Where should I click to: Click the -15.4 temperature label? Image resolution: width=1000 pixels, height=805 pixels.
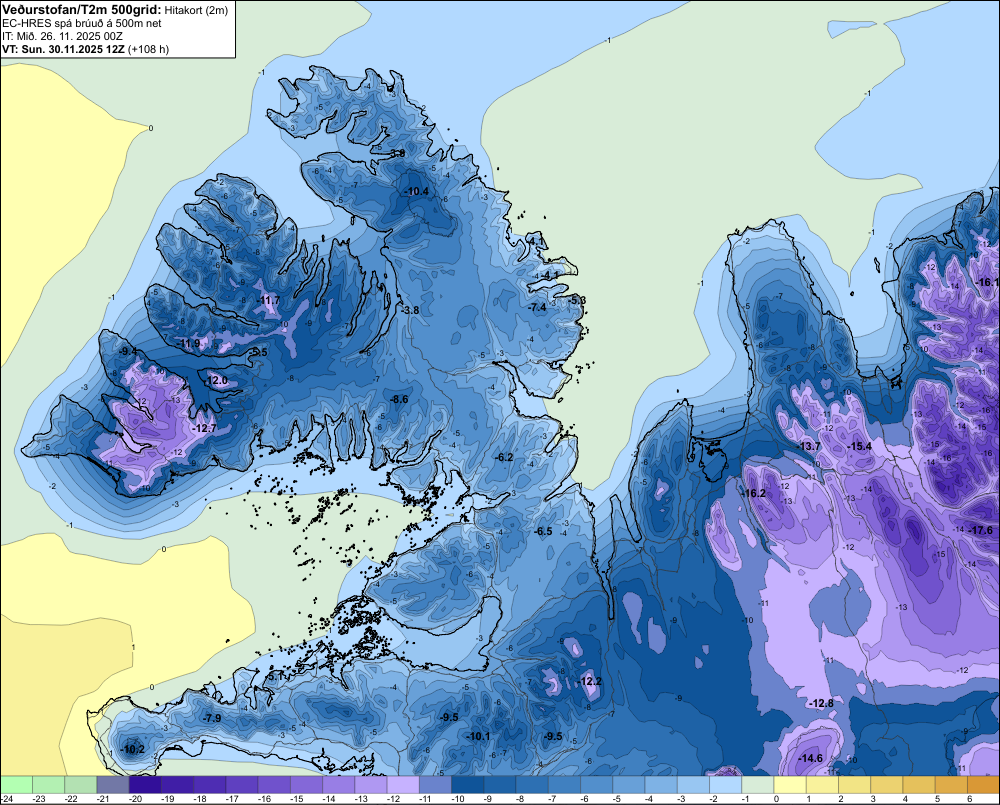point(860,447)
